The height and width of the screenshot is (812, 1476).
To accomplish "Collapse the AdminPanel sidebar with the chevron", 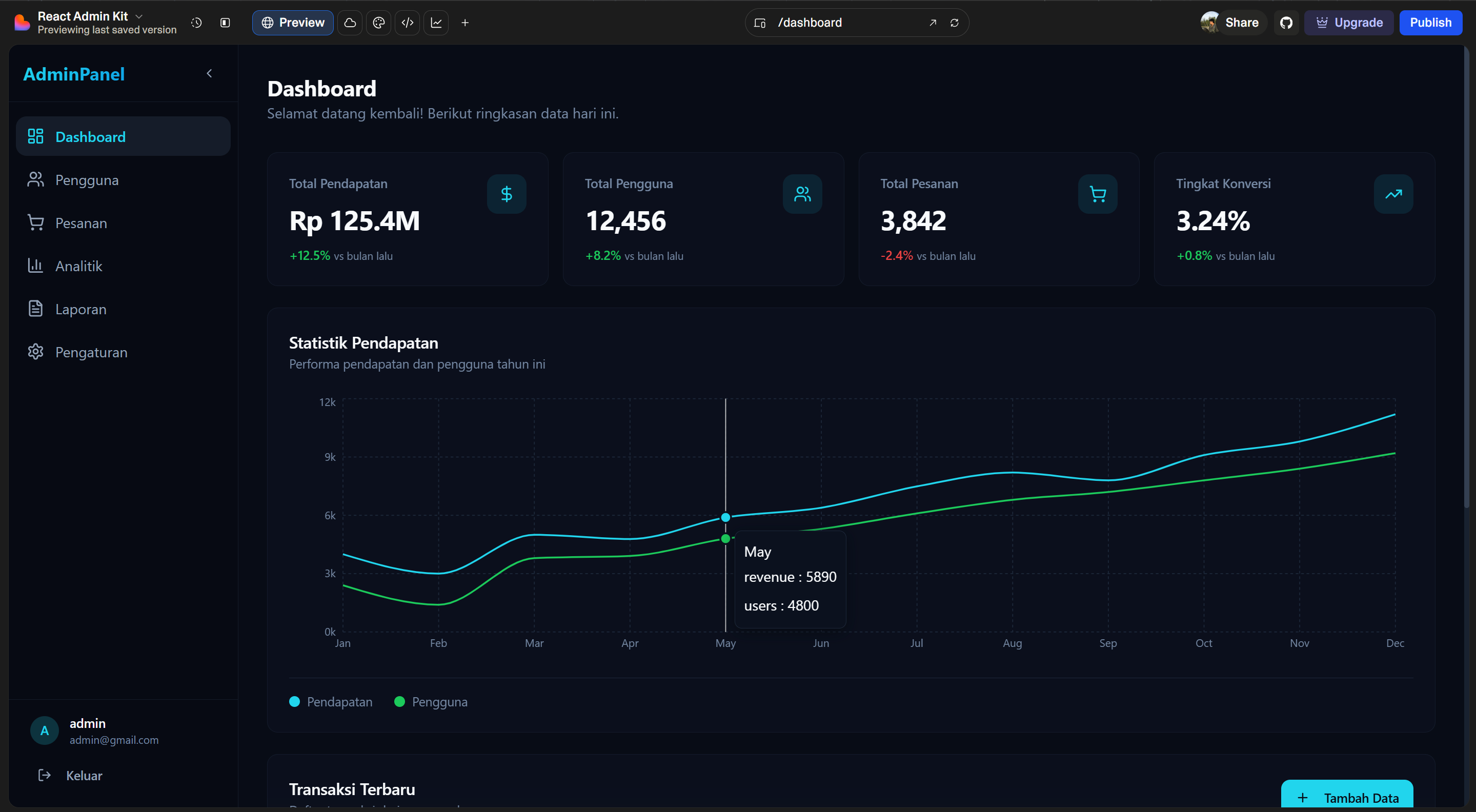I will coord(209,73).
